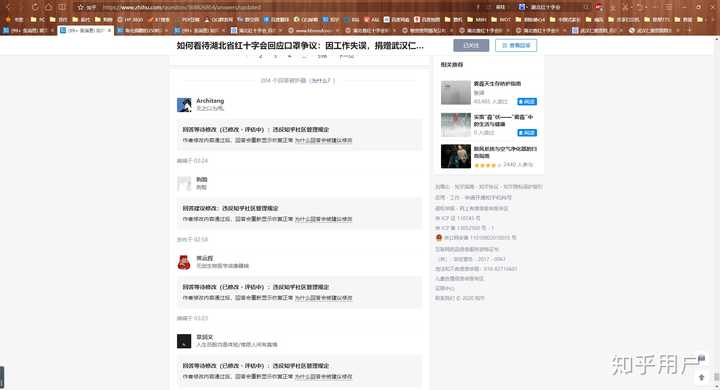This screenshot has height=390, width=720.
Task: Open the MHH bookmarks folder
Action: [477, 19]
